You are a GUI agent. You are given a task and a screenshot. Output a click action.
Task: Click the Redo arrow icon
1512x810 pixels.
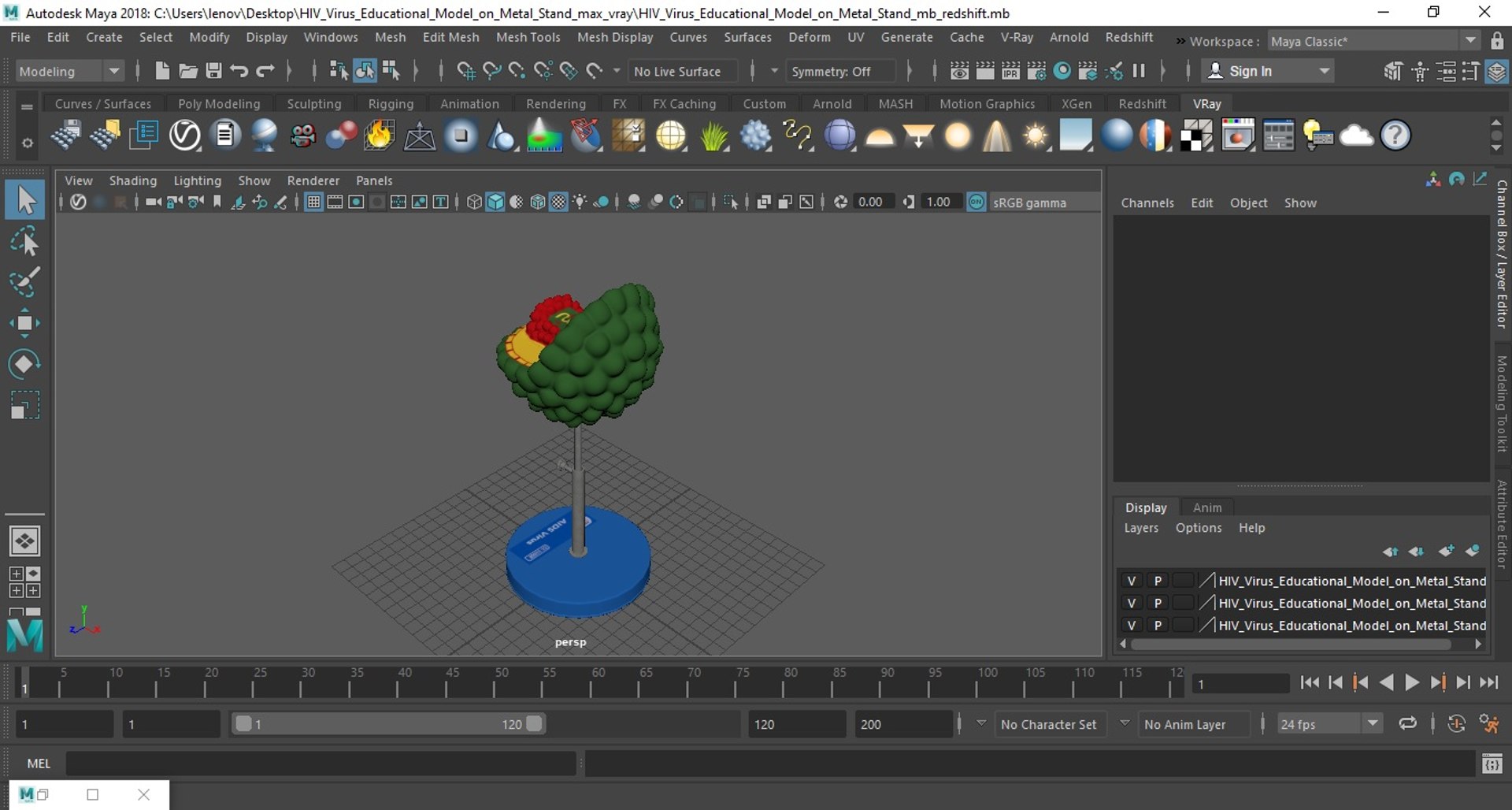[x=265, y=71]
